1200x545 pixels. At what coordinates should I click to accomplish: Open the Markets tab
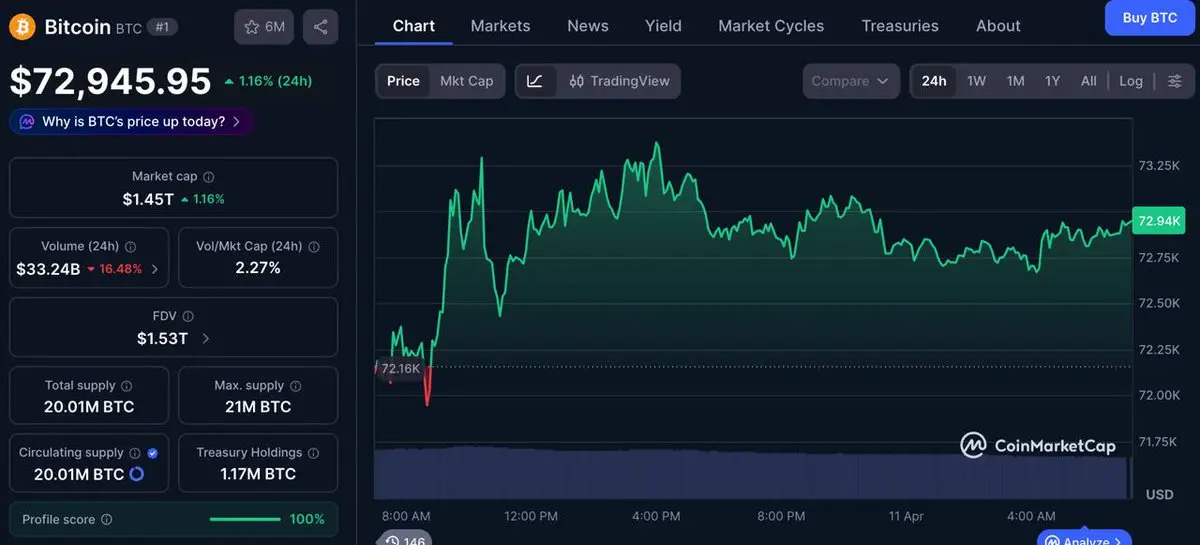pos(501,26)
